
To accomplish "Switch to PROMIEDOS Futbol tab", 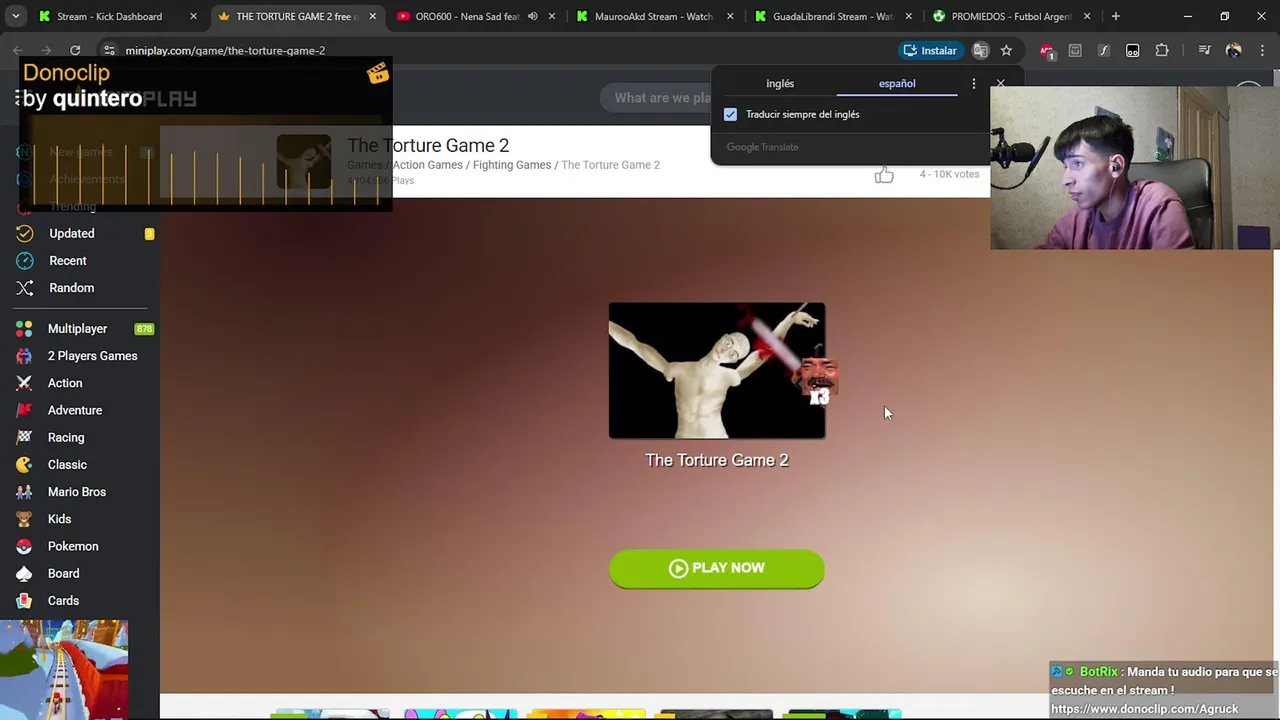I will tap(1010, 16).
